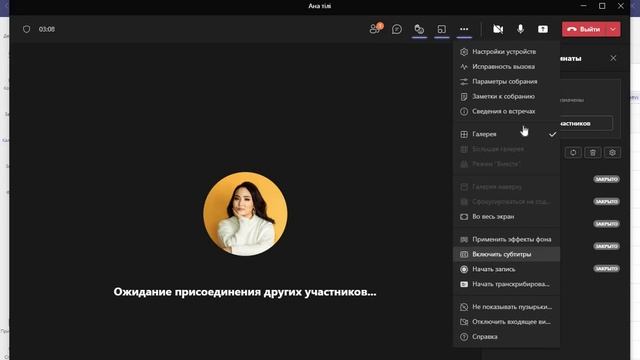Click Начать запись

tap(507, 269)
